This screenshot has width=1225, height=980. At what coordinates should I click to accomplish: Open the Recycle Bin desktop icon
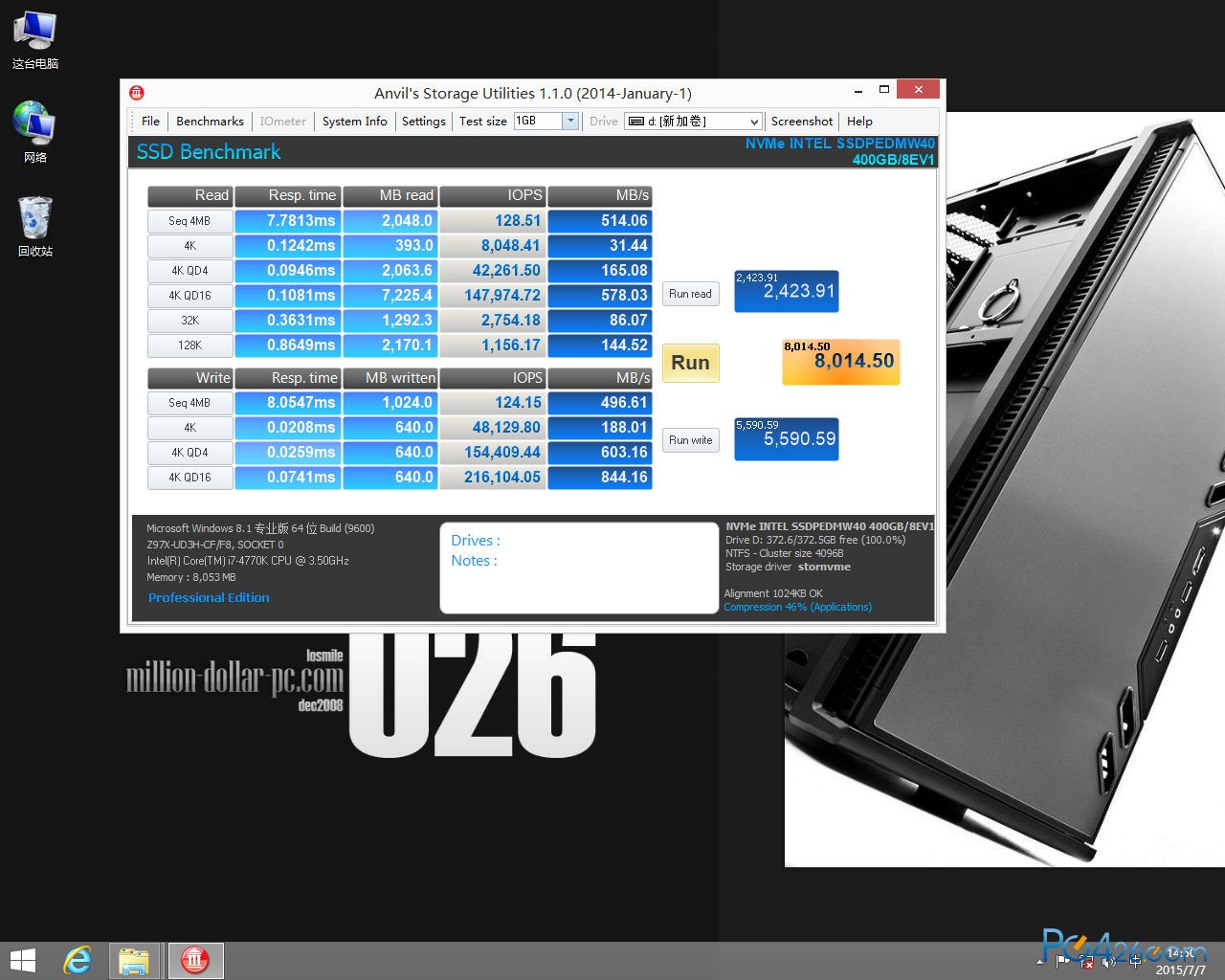pos(35,227)
